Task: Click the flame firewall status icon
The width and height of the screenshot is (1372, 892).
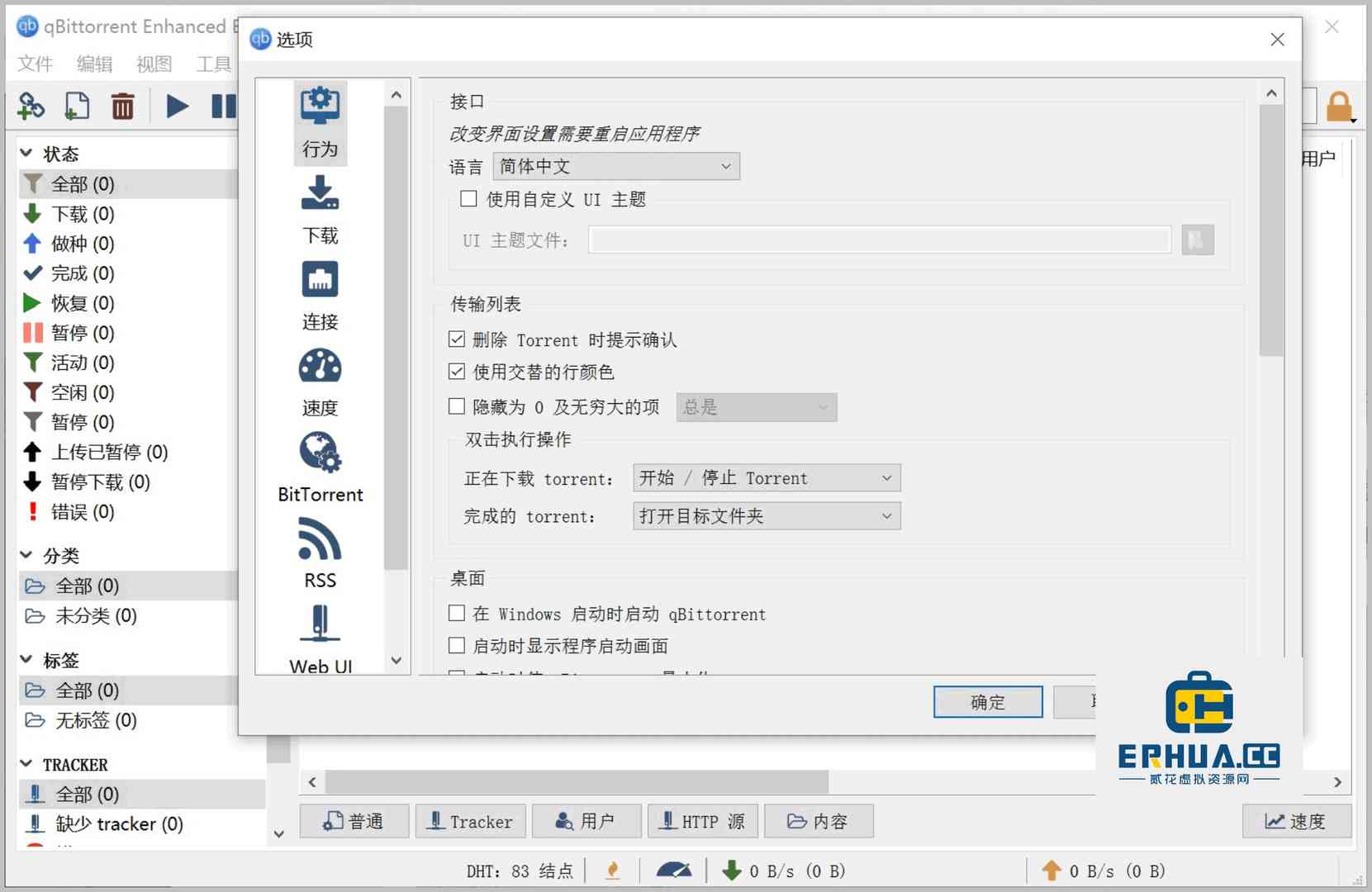Action: tap(613, 870)
